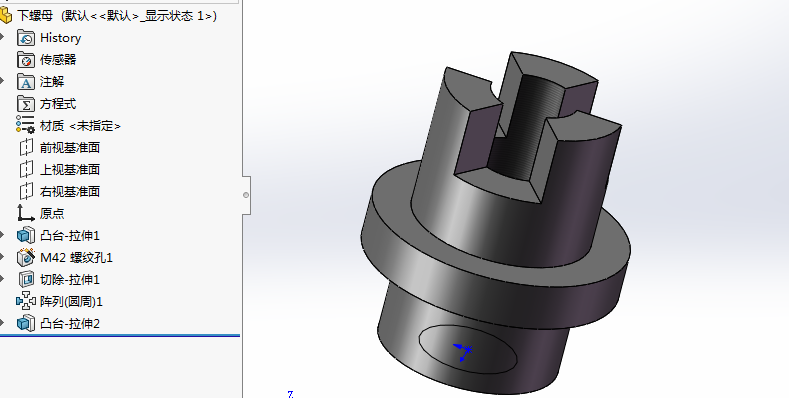The height and width of the screenshot is (398, 789).
Task: Click the 材质 material icon
Action: pyautogui.click(x=25, y=125)
